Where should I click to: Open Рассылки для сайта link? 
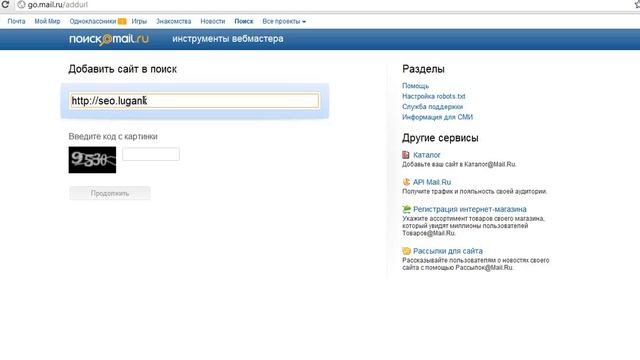coord(448,251)
